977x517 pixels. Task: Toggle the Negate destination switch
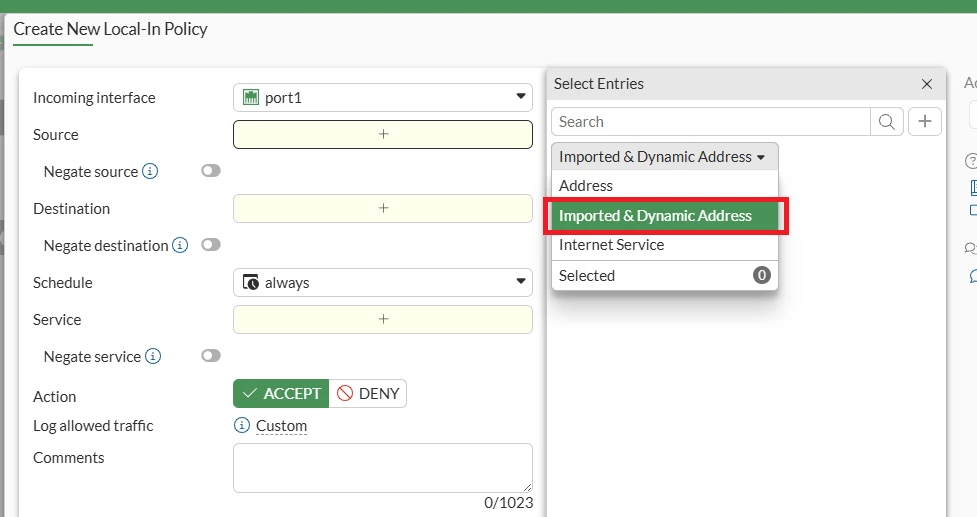[x=211, y=245]
